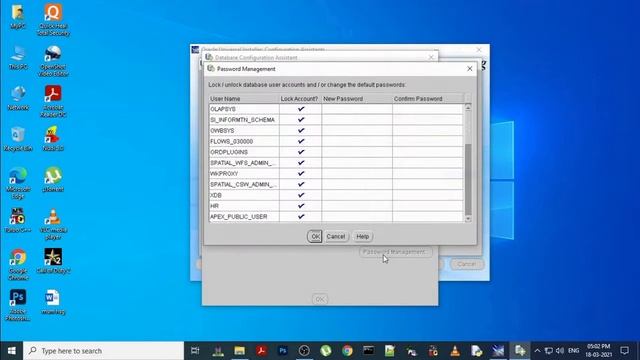Click New Password cell for OLAPSYS
The width and height of the screenshot is (640, 360).
pos(357,109)
